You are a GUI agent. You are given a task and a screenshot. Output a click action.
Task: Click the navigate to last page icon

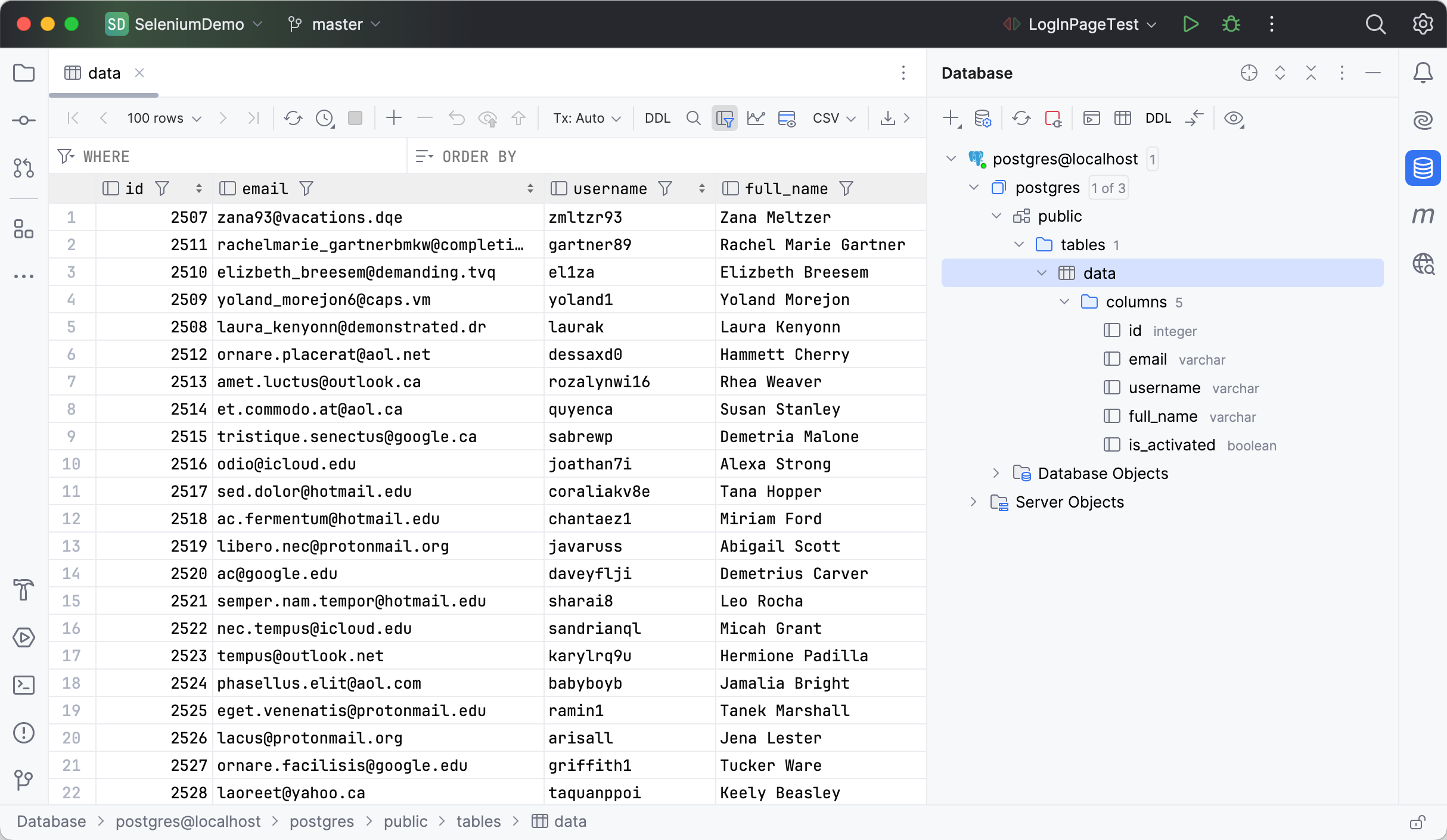point(253,118)
